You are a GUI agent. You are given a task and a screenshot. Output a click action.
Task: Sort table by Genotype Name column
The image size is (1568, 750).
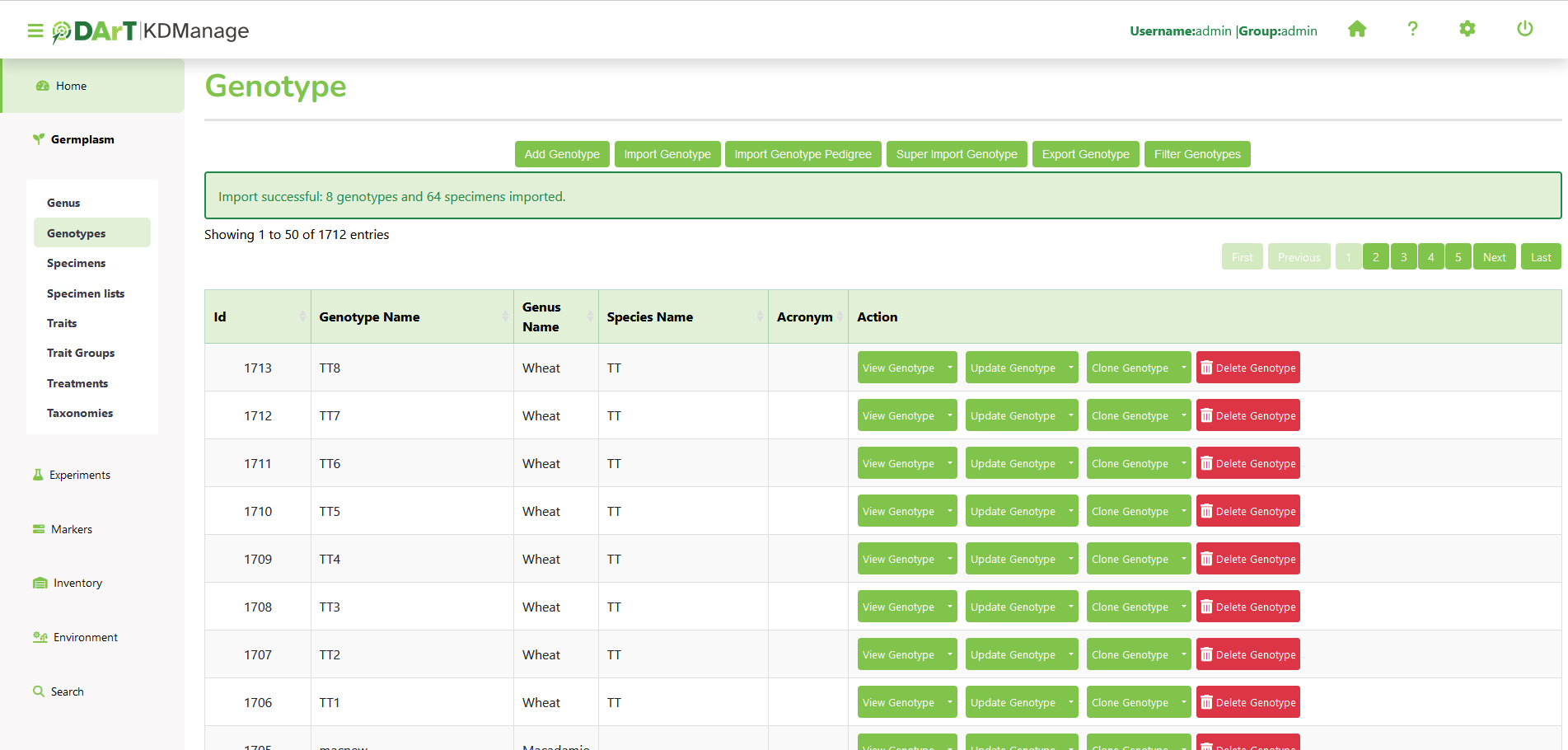pyautogui.click(x=504, y=316)
